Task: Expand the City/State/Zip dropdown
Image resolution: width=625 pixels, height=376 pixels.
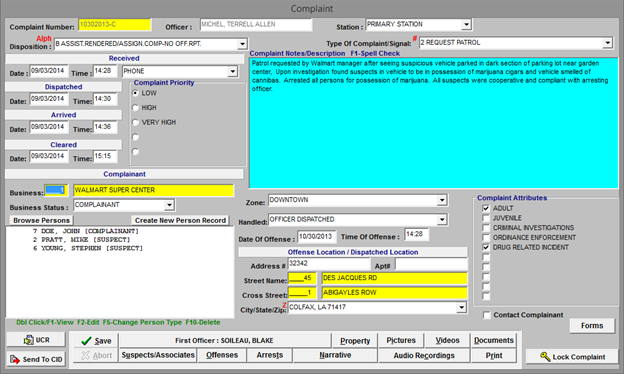Action: pyautogui.click(x=461, y=307)
